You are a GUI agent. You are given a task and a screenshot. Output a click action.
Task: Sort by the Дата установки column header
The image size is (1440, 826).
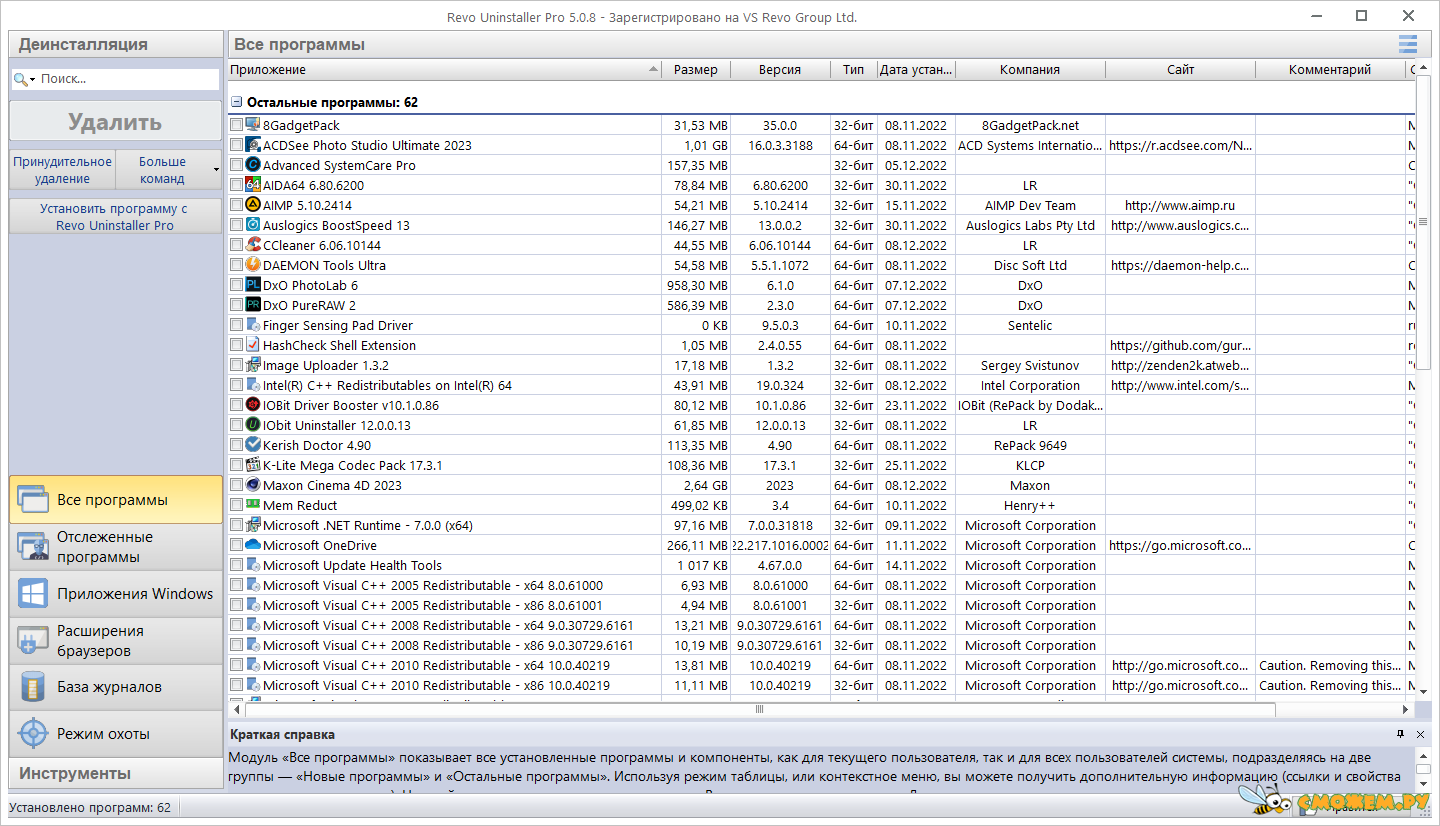pos(917,70)
